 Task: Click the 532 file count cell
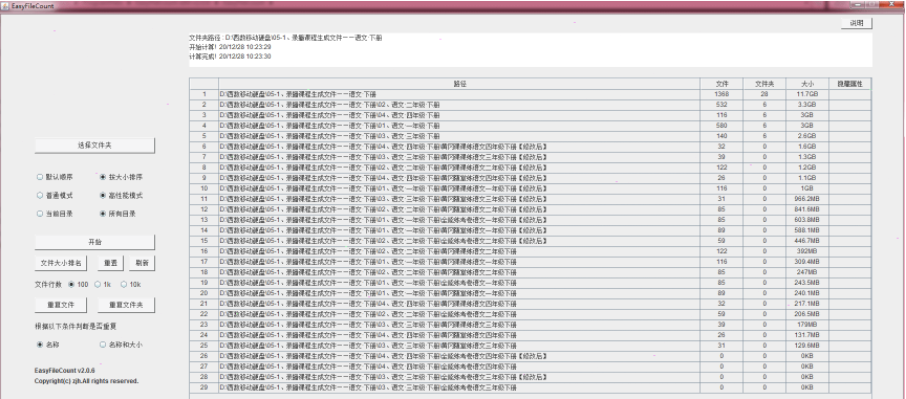(722, 105)
